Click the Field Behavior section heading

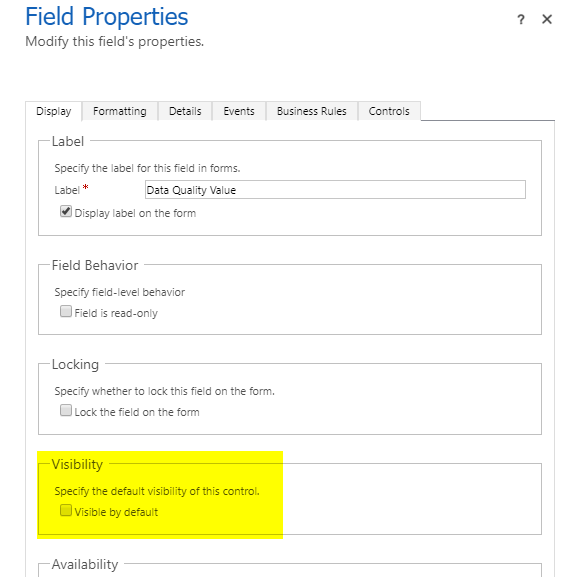point(95,265)
